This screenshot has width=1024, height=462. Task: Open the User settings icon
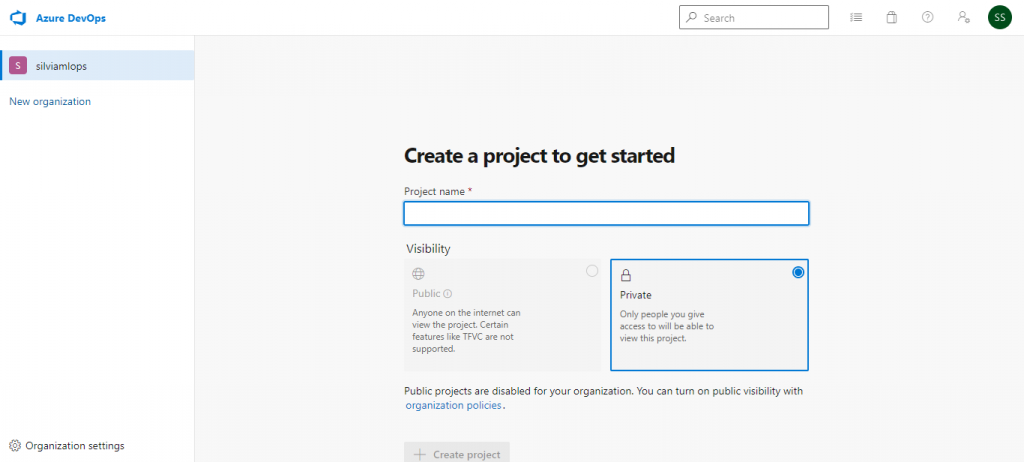pyautogui.click(x=963, y=17)
